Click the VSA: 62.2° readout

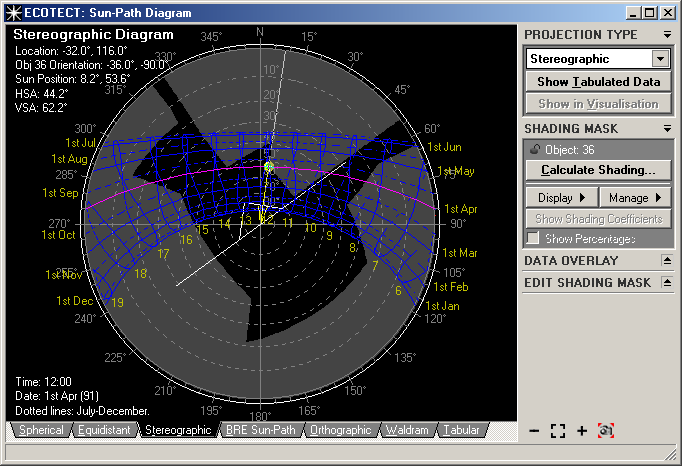tap(41, 107)
